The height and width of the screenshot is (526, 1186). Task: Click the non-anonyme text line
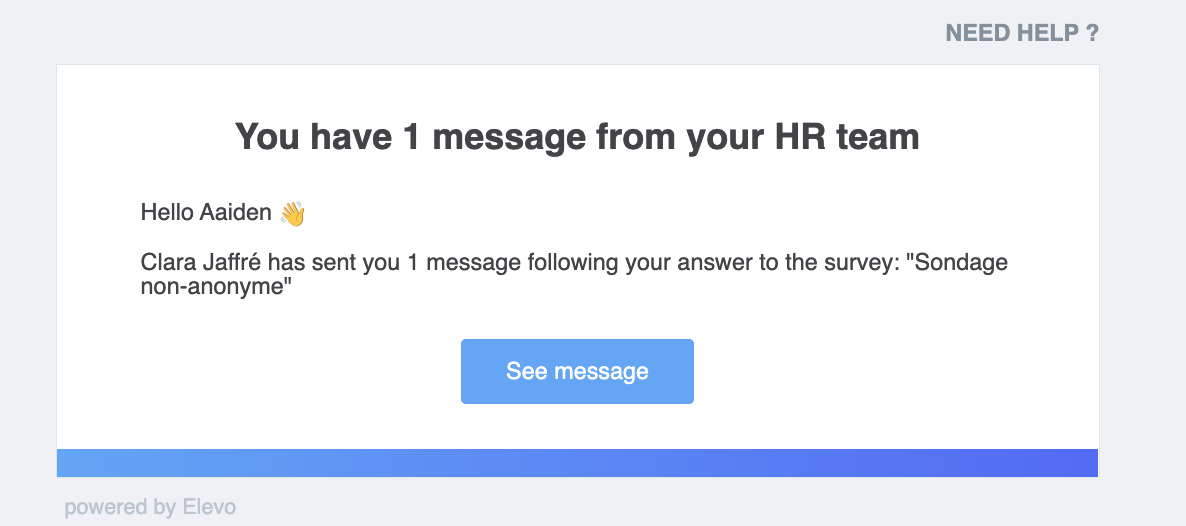(216, 288)
